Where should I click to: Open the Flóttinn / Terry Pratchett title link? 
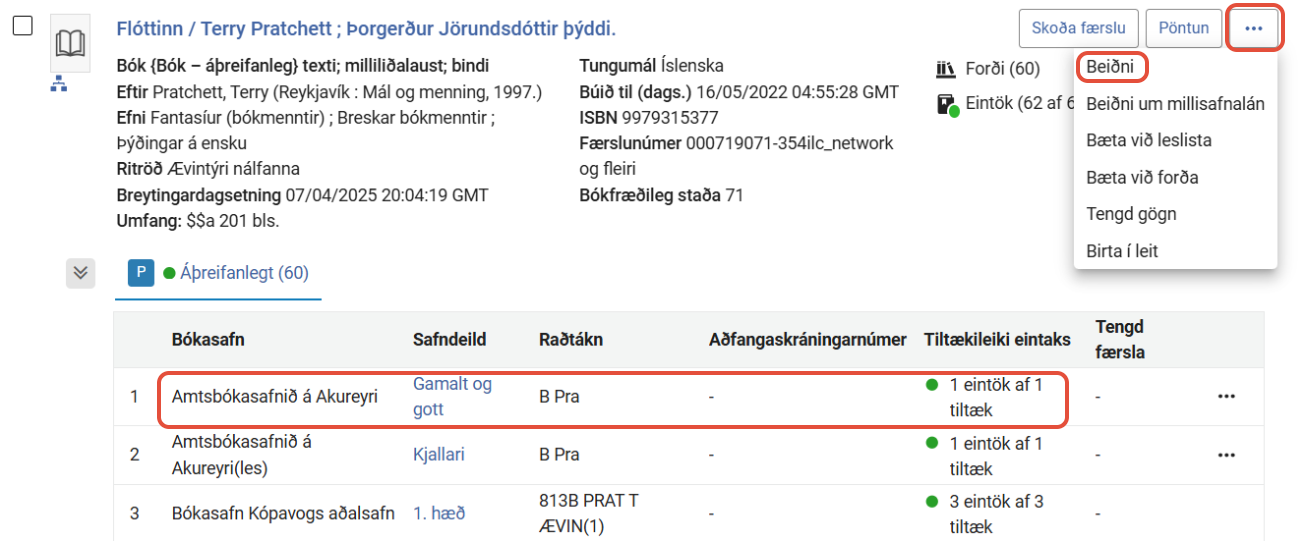click(x=366, y=27)
